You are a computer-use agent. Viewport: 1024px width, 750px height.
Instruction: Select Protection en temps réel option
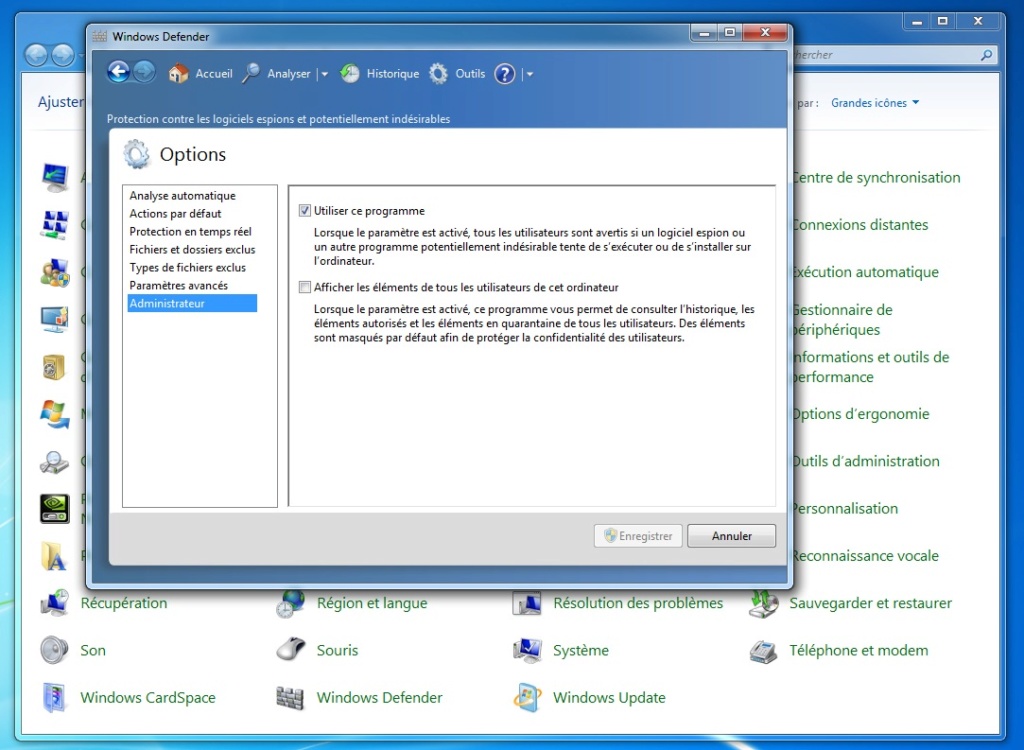click(x=192, y=231)
